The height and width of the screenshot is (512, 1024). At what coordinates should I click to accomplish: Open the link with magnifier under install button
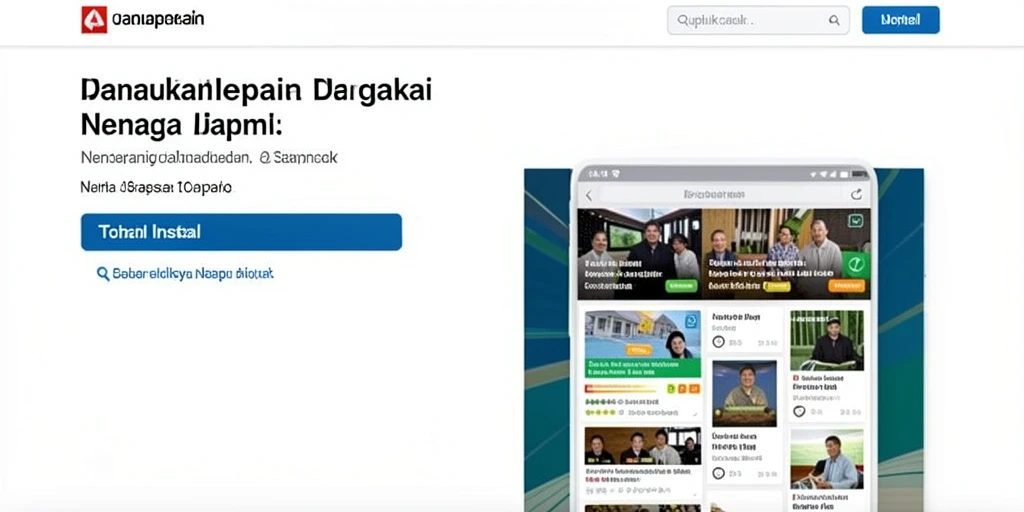click(185, 274)
